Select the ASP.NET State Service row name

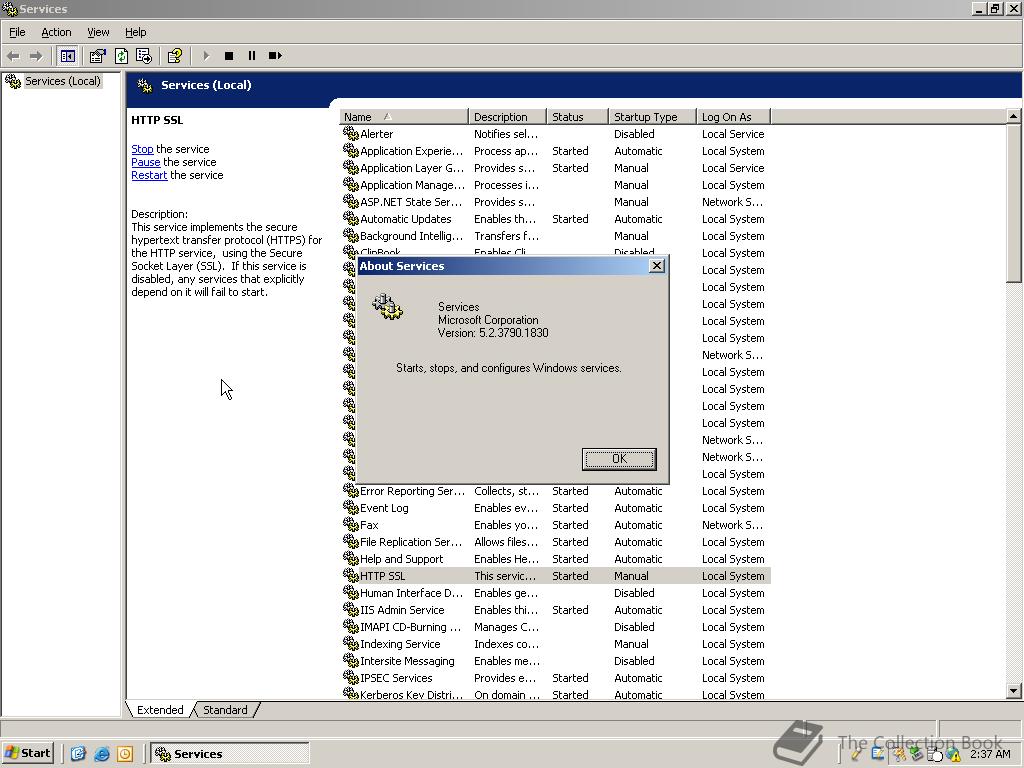[x=411, y=202]
